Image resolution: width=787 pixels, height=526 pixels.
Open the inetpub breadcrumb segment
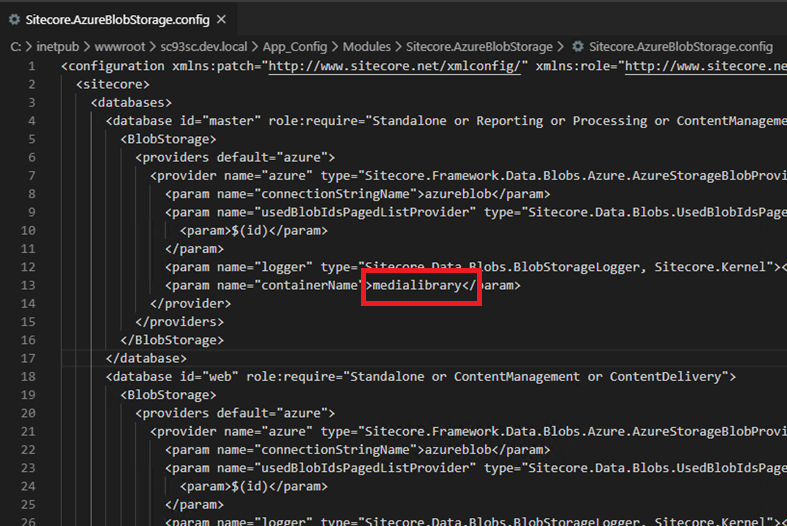pyautogui.click(x=57, y=47)
